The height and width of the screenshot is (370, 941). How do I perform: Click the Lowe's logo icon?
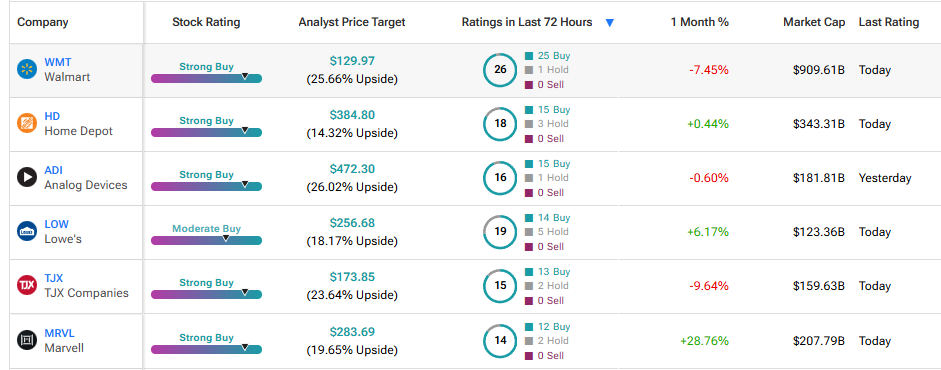click(x=26, y=231)
